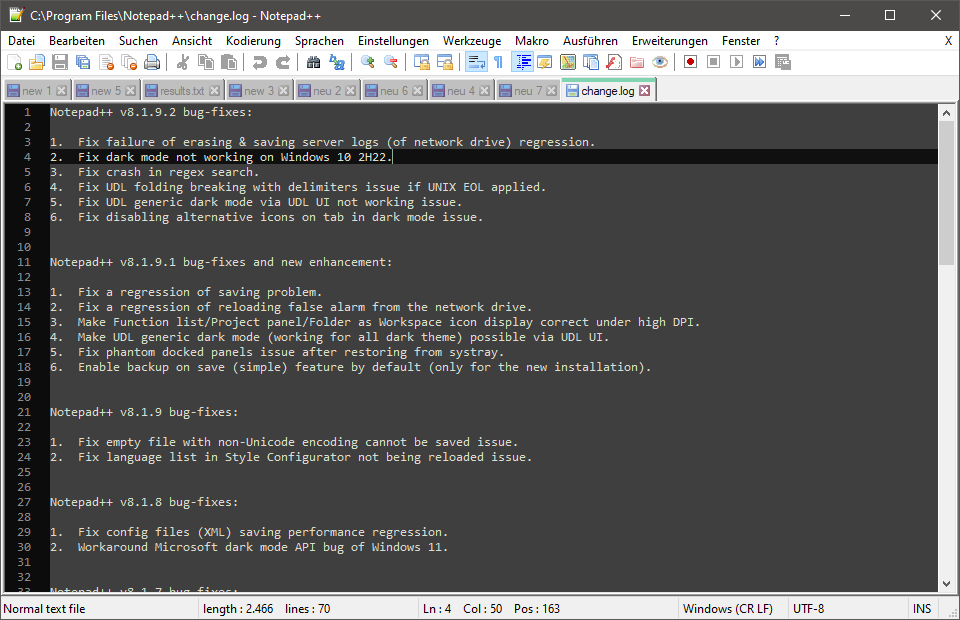960x620 pixels.
Task: Stop macro recording square button
Action: click(x=713, y=62)
